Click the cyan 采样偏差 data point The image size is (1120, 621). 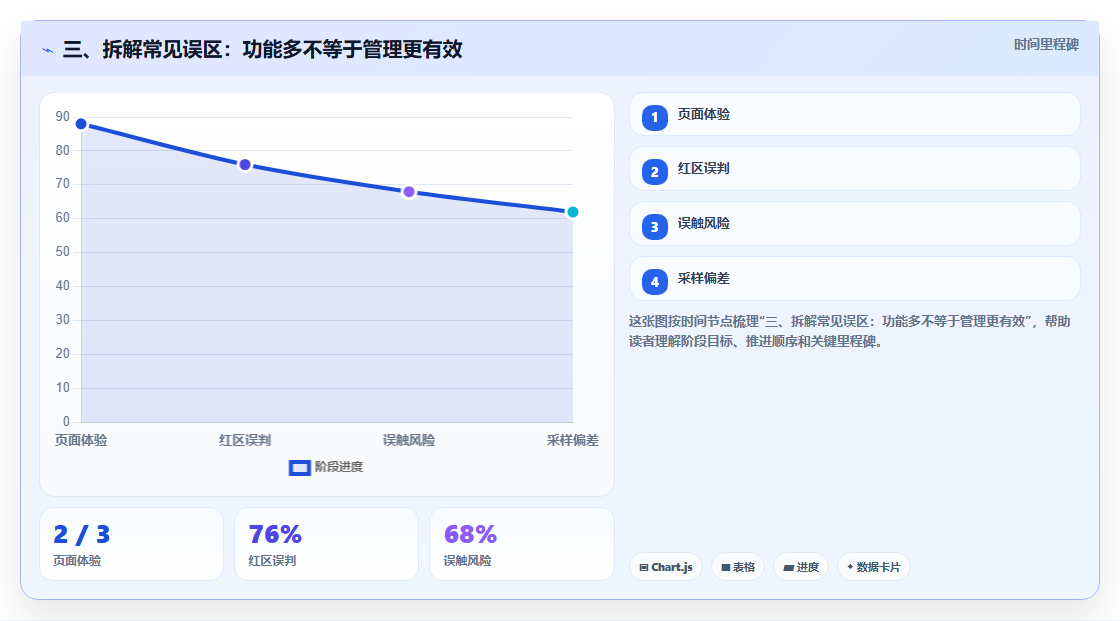572,212
